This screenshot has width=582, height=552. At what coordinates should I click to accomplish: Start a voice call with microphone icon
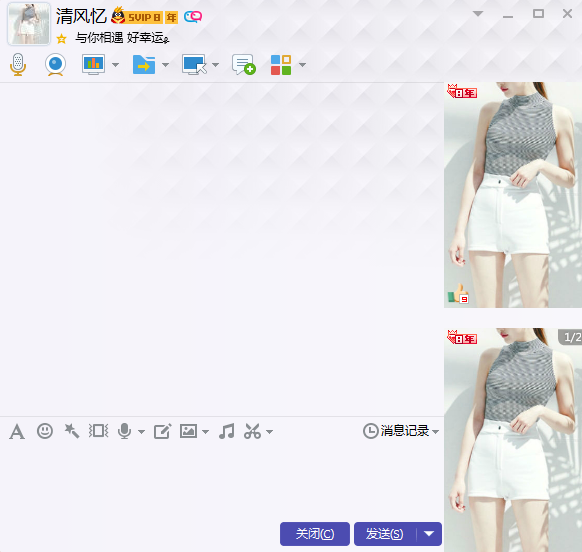(18, 65)
